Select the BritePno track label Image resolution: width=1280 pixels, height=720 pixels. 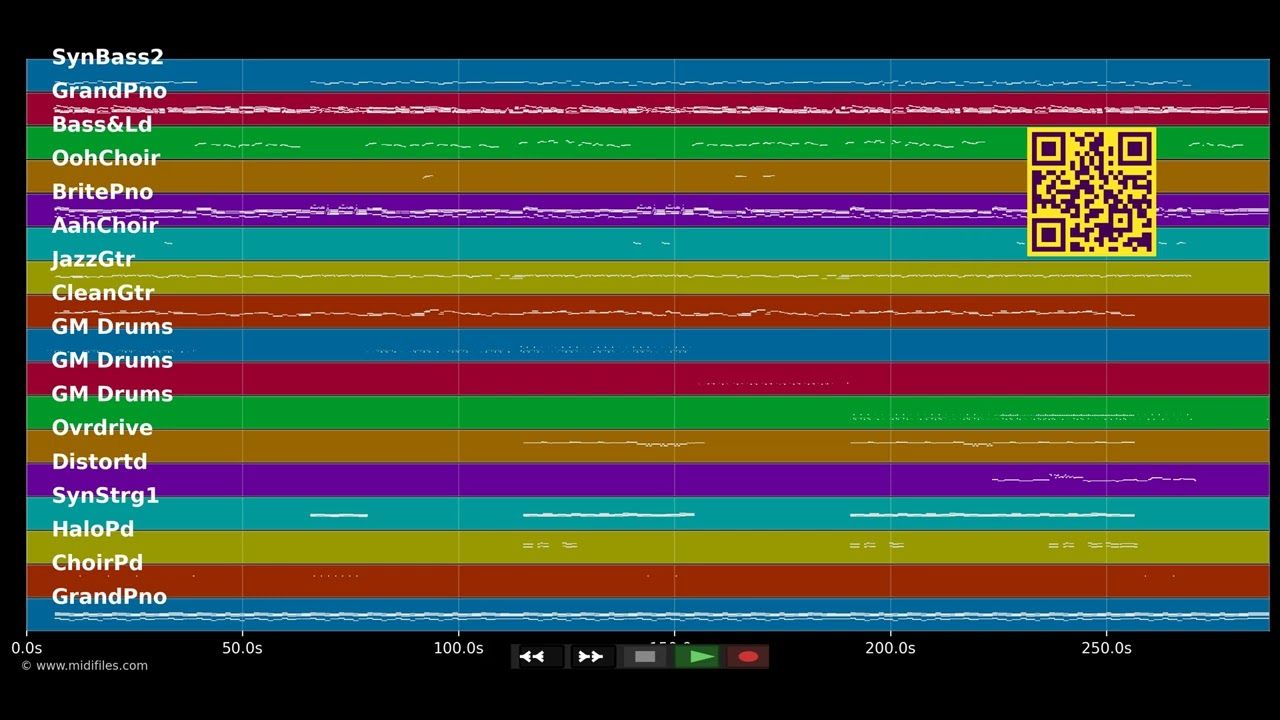pos(102,192)
